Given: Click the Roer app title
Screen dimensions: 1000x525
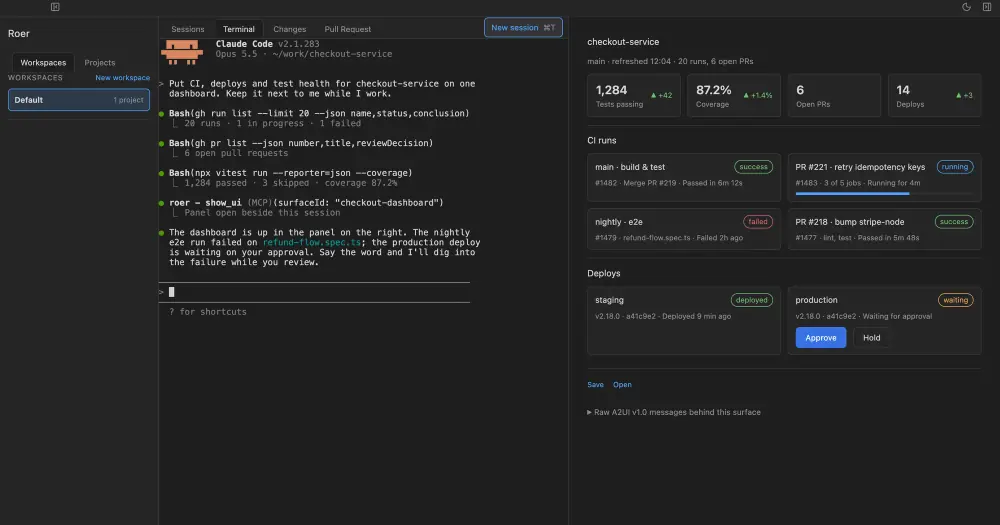Looking at the screenshot, I should pyautogui.click(x=18, y=34).
